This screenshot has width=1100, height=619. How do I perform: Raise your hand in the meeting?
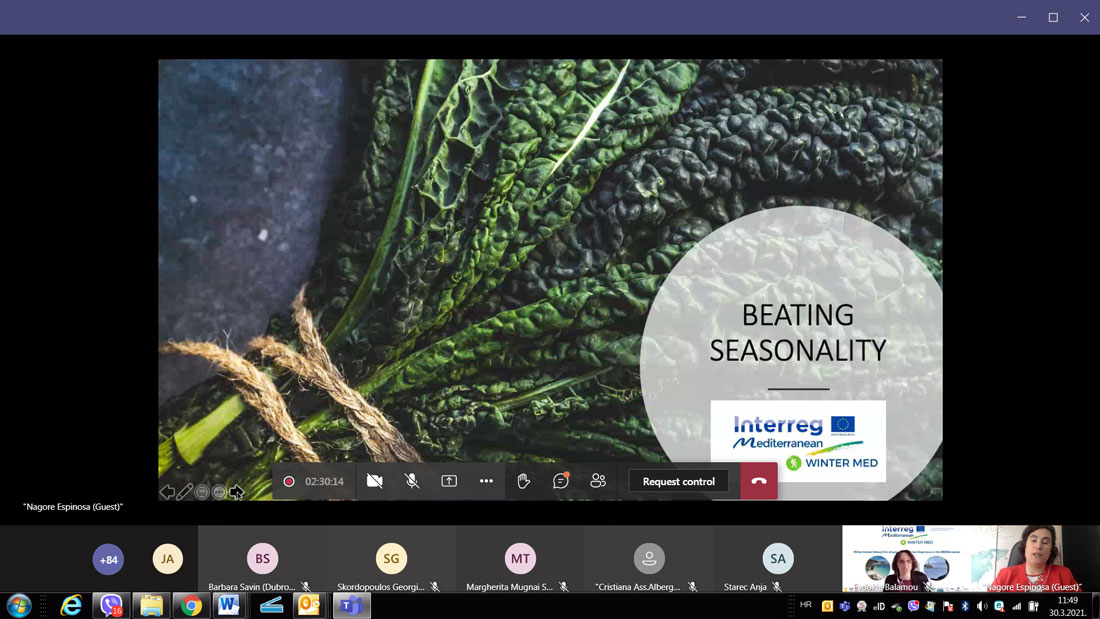[523, 481]
